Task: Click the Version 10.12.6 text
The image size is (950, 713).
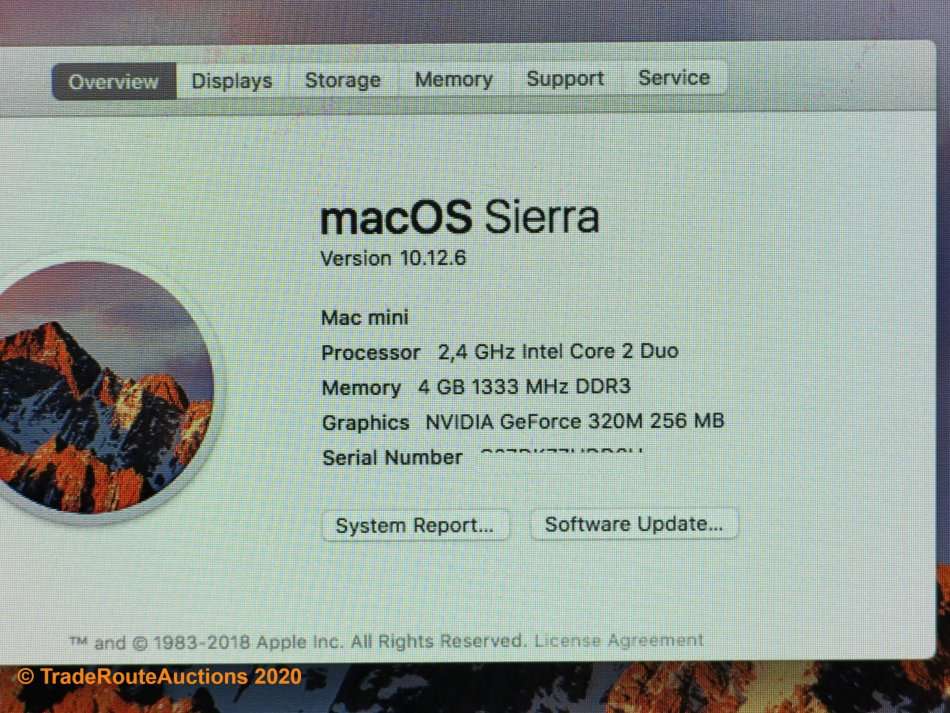Action: point(393,258)
